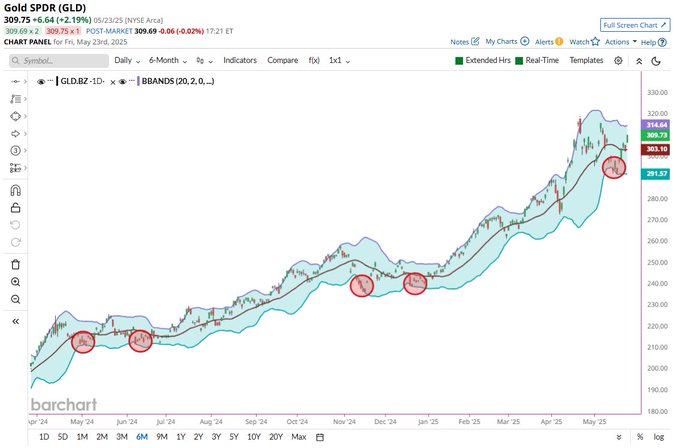680x448 pixels.
Task: Select the 5D time range
Action: pyautogui.click(x=62, y=437)
